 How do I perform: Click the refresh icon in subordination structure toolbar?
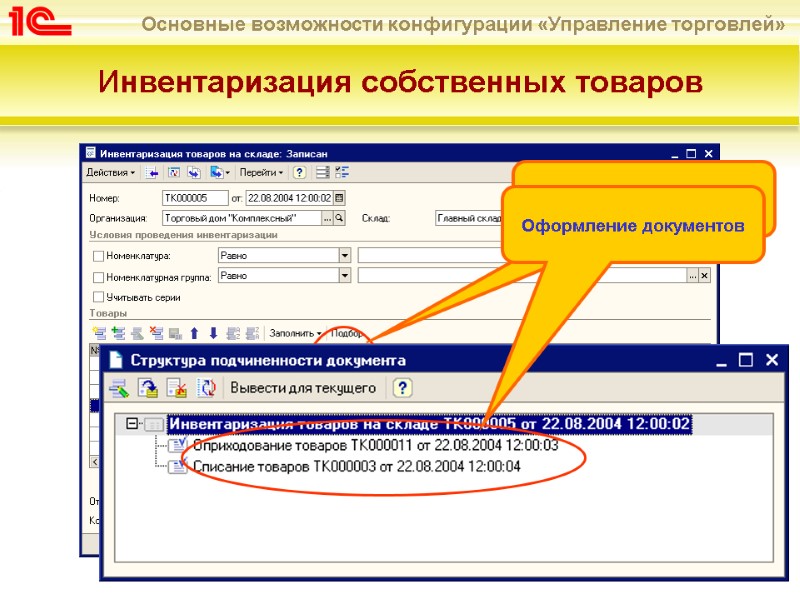coord(208,386)
